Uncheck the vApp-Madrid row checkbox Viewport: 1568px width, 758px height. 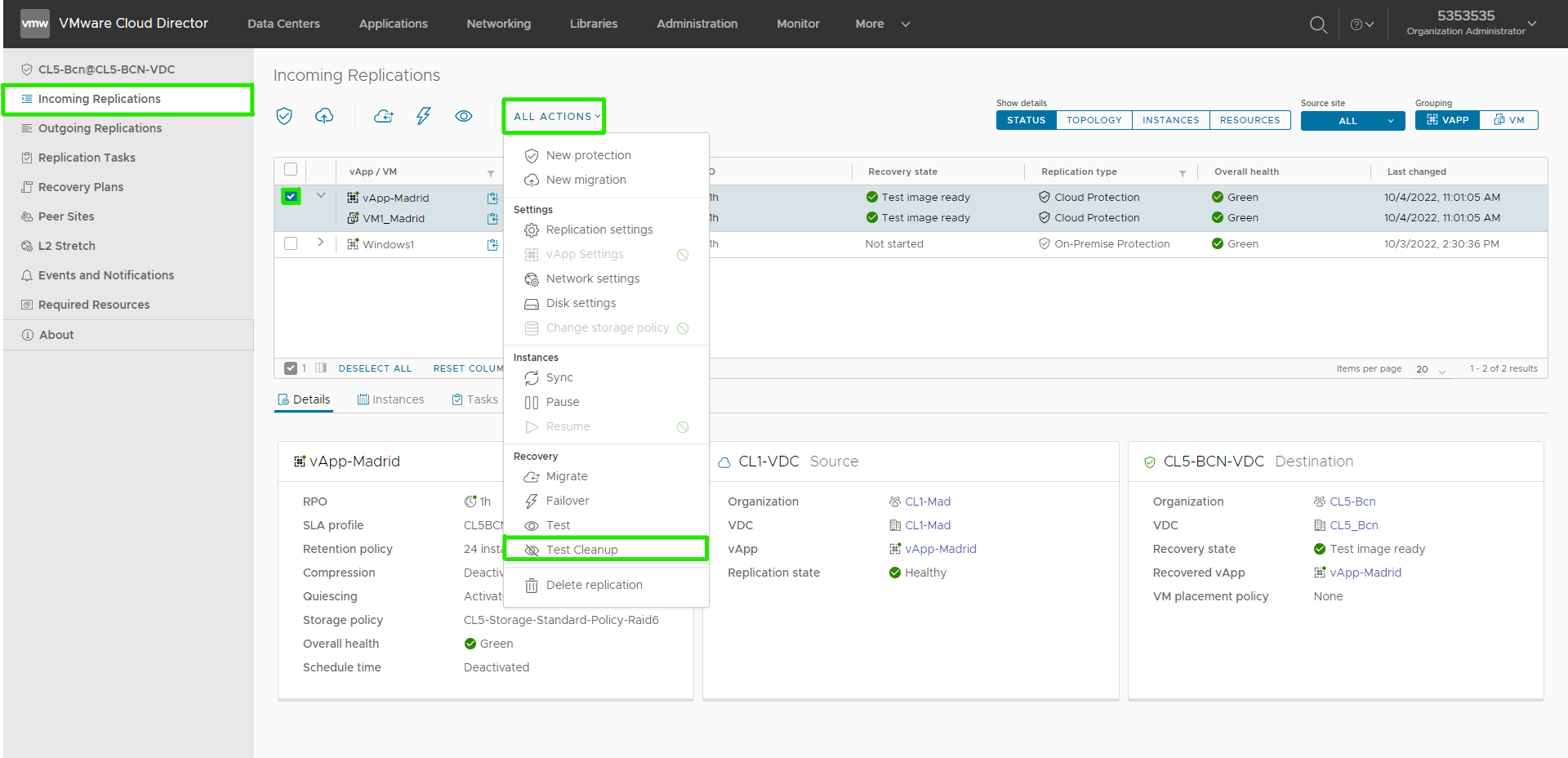point(291,196)
